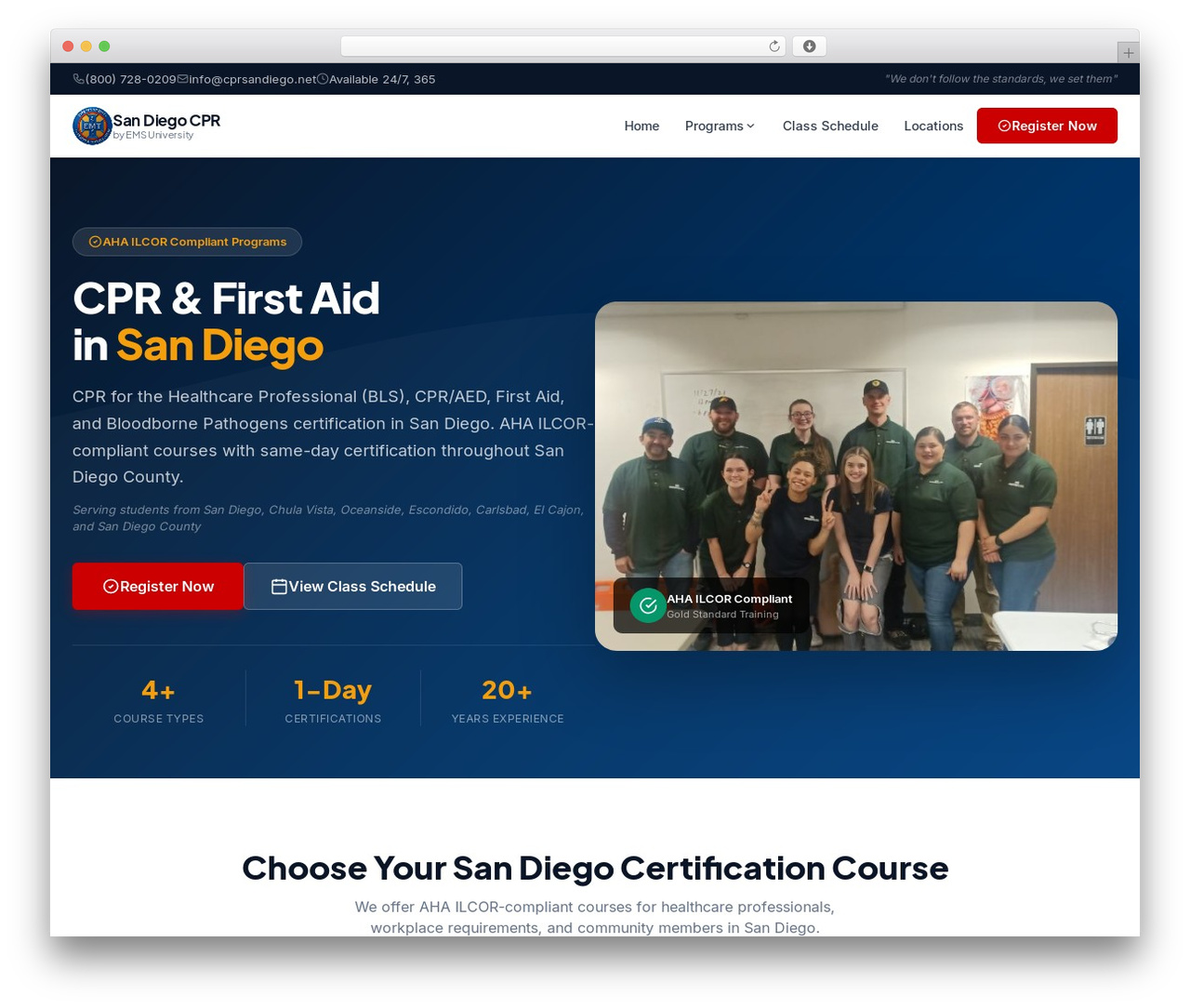Click the 1-Day Certifications stat
Screen dimensions: 1190x1008
[x=333, y=700]
